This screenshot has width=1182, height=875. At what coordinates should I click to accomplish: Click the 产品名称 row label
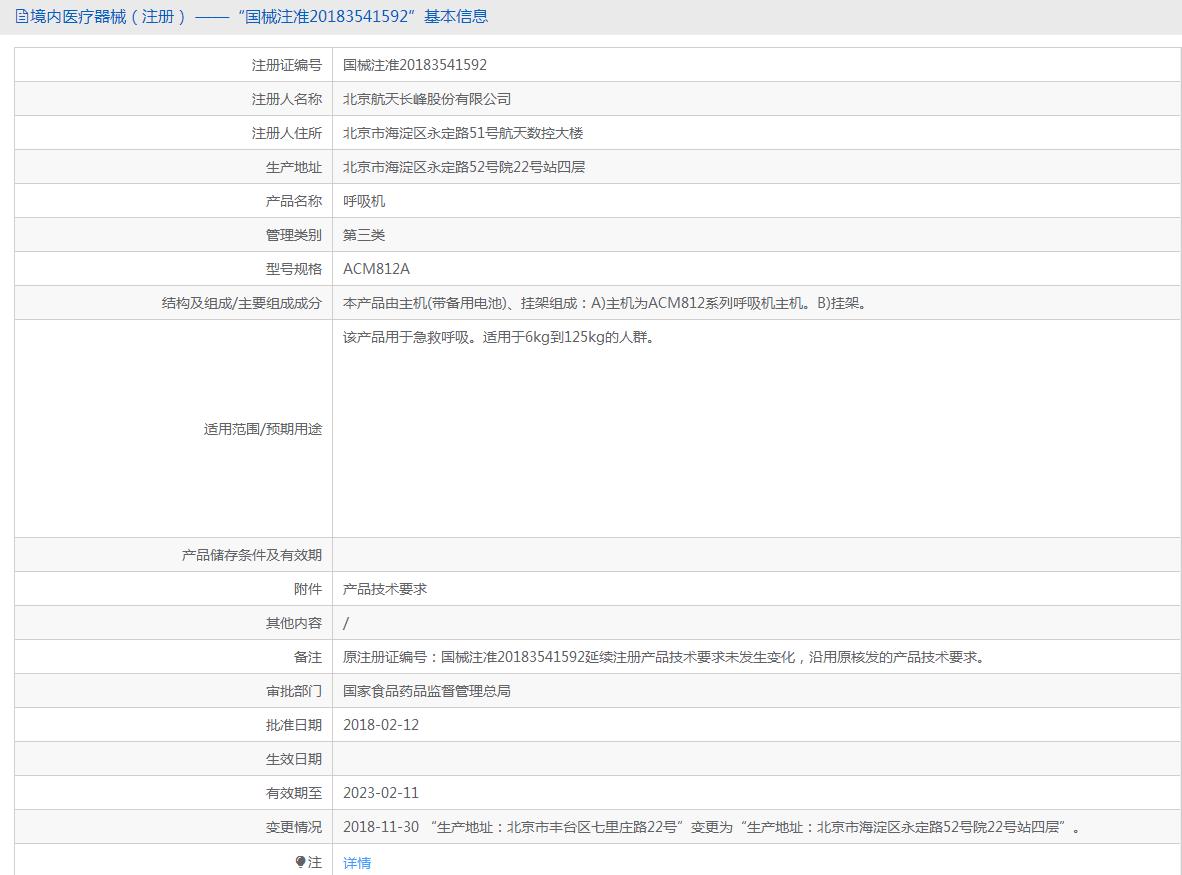tap(293, 201)
